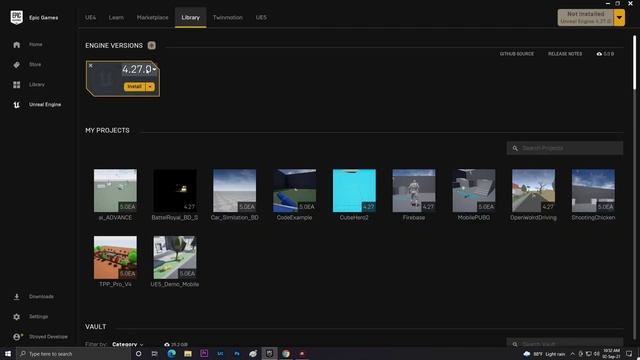The height and width of the screenshot is (360, 640).
Task: Open the CodeExample project thumbnail
Action: (294, 191)
